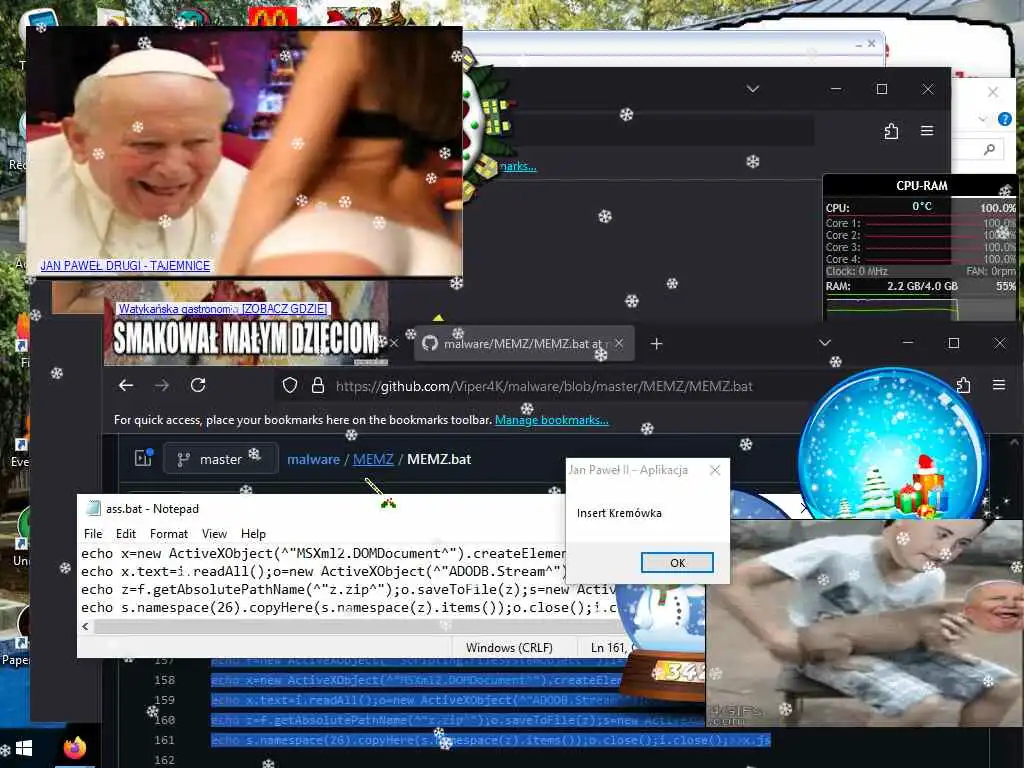Image resolution: width=1024 pixels, height=768 pixels.
Task: Click the CPU-RAM widget title
Action: [921, 185]
